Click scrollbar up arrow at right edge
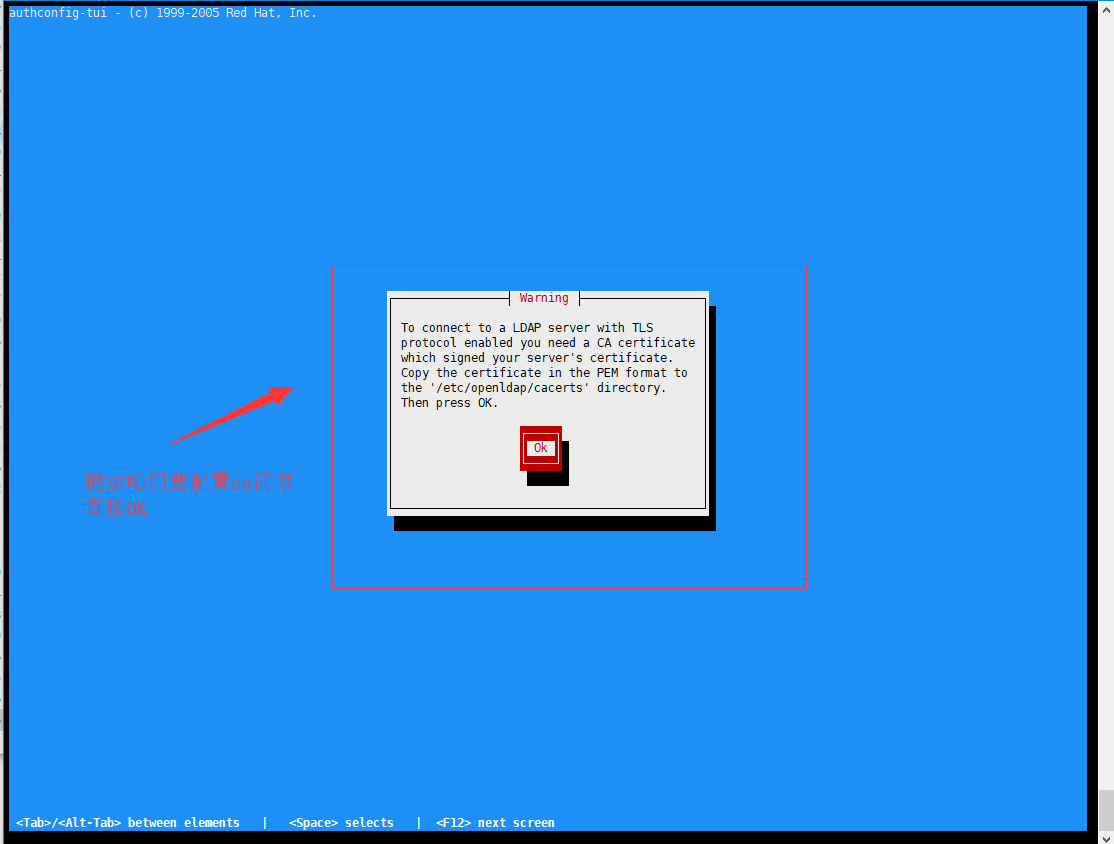The height and width of the screenshot is (844, 1114). (1106, 10)
